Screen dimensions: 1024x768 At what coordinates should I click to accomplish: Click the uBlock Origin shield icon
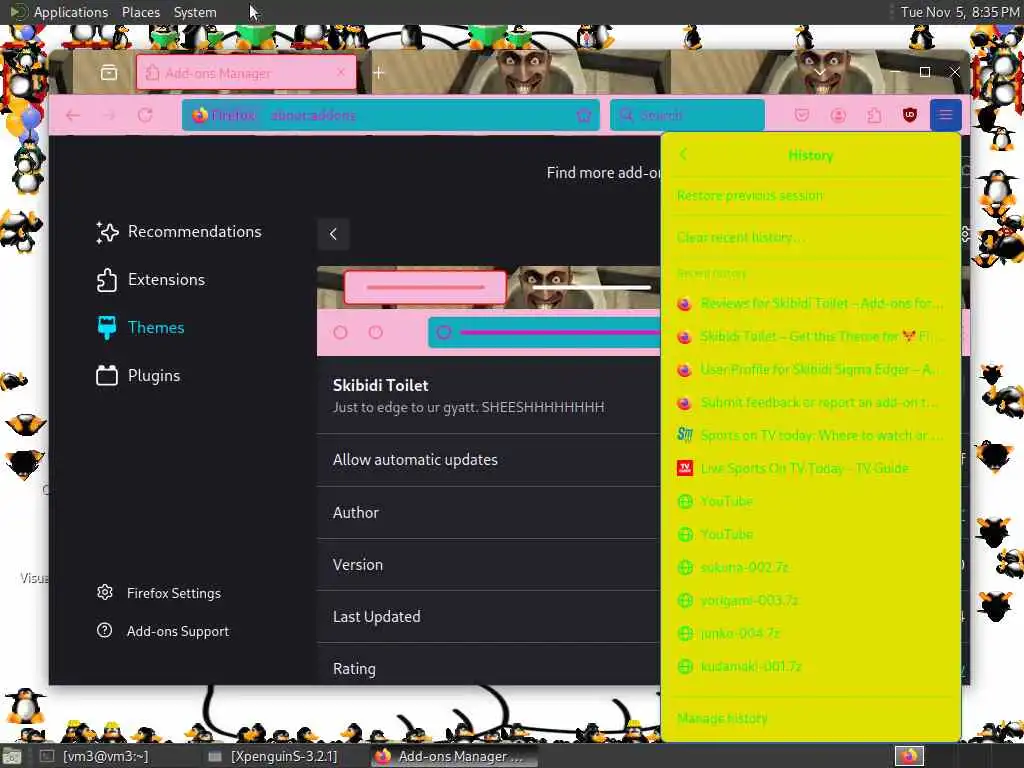coord(910,116)
